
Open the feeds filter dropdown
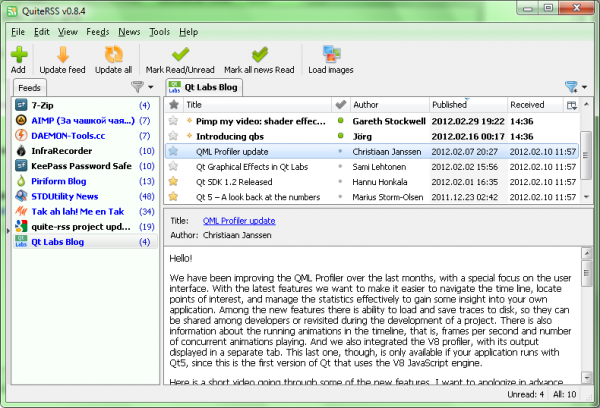(140, 87)
